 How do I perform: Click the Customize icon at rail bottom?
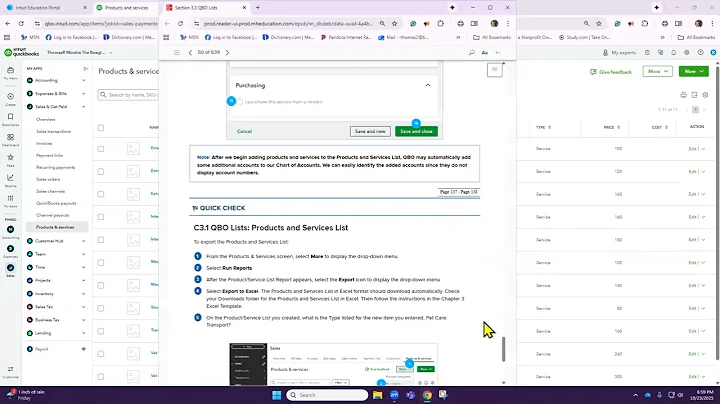pos(10,369)
